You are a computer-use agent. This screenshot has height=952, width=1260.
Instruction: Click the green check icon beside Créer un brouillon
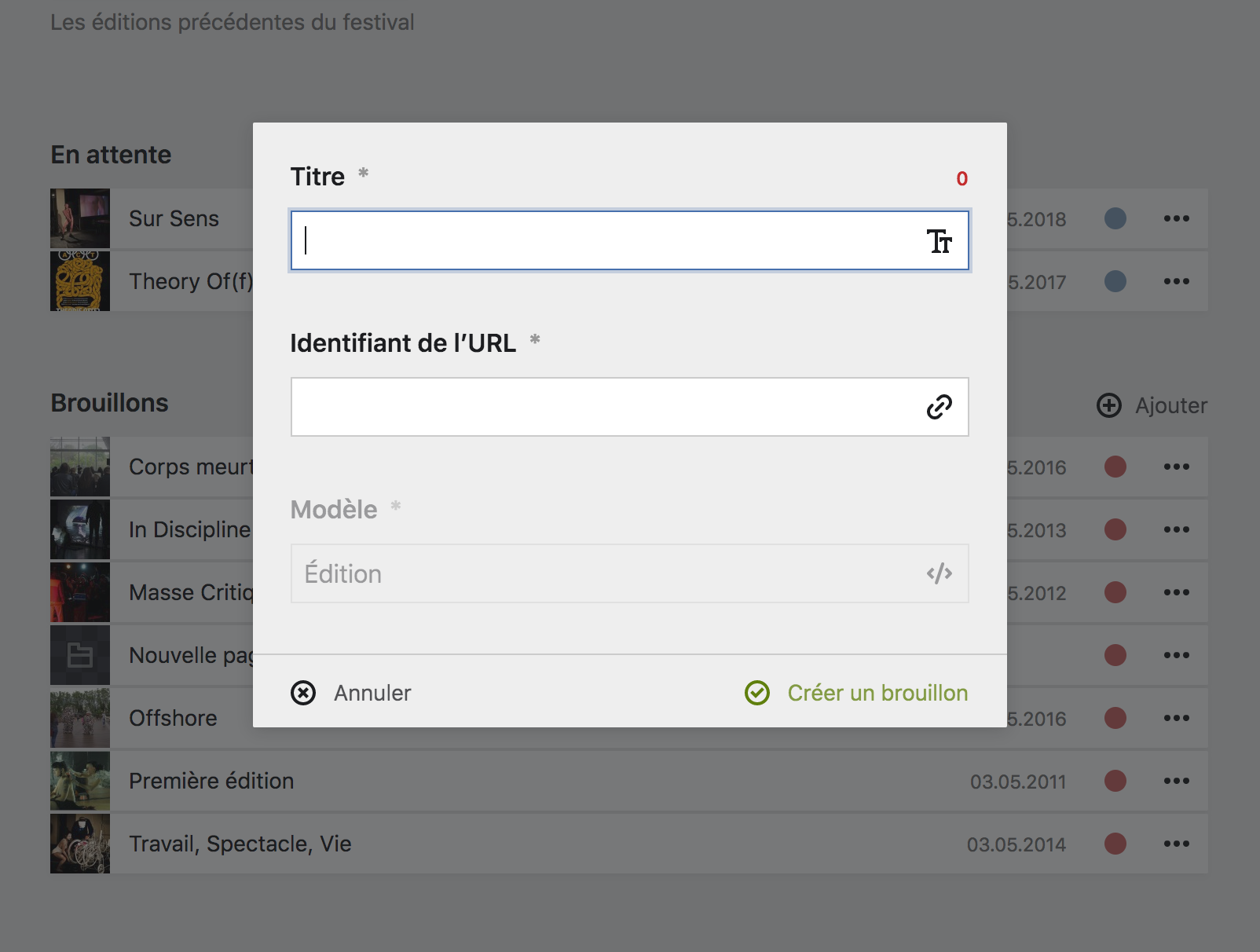tap(756, 693)
